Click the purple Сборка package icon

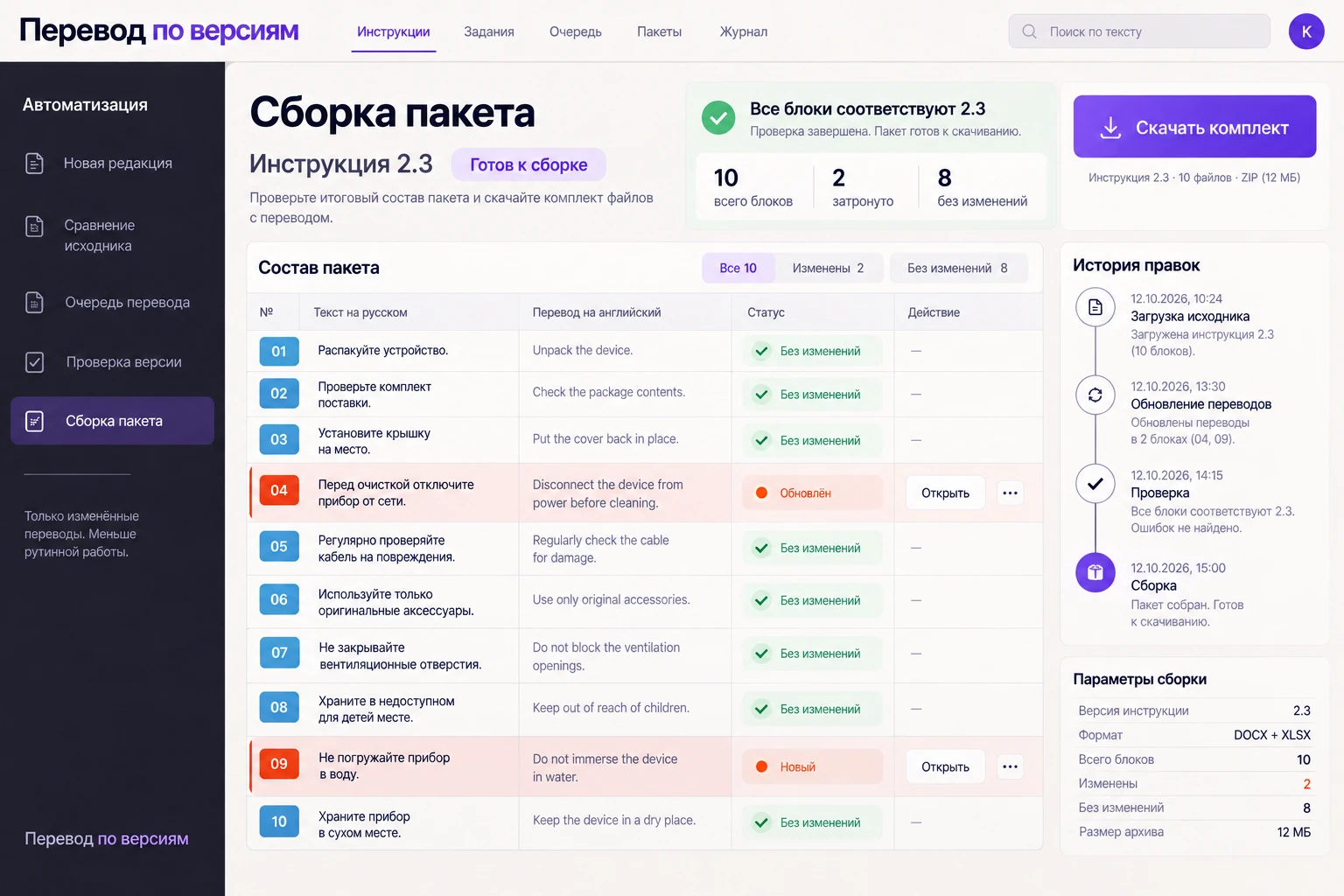point(1095,573)
